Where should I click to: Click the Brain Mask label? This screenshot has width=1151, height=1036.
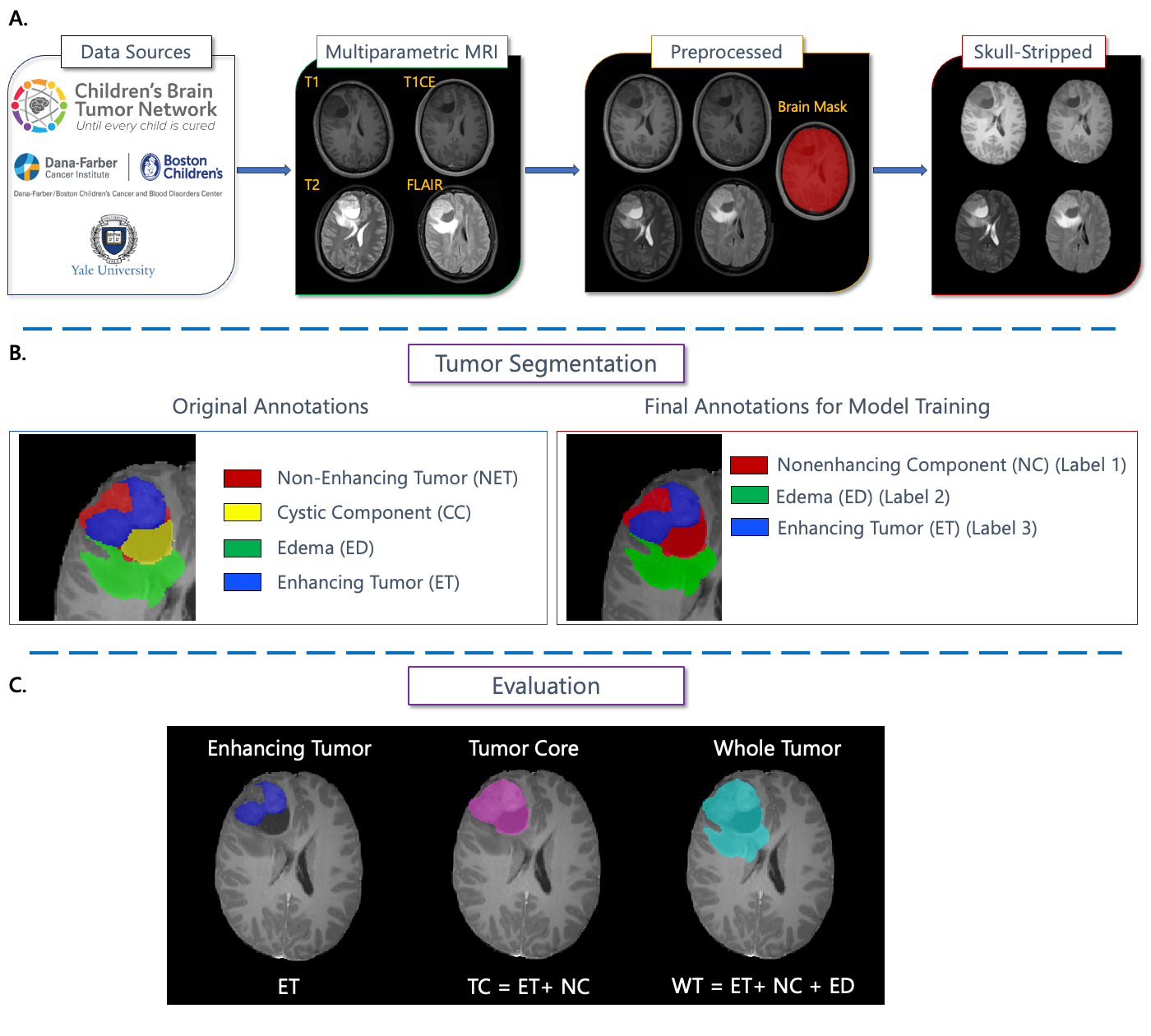point(812,107)
